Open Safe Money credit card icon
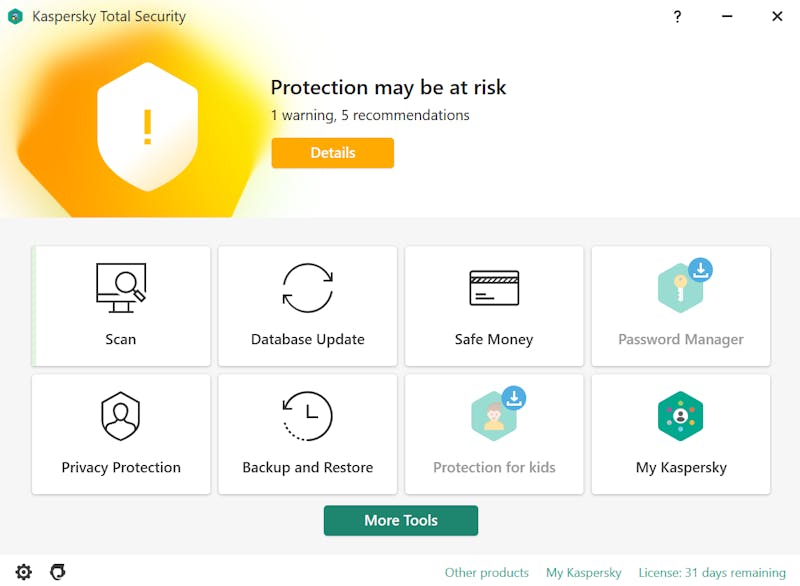 tap(494, 288)
